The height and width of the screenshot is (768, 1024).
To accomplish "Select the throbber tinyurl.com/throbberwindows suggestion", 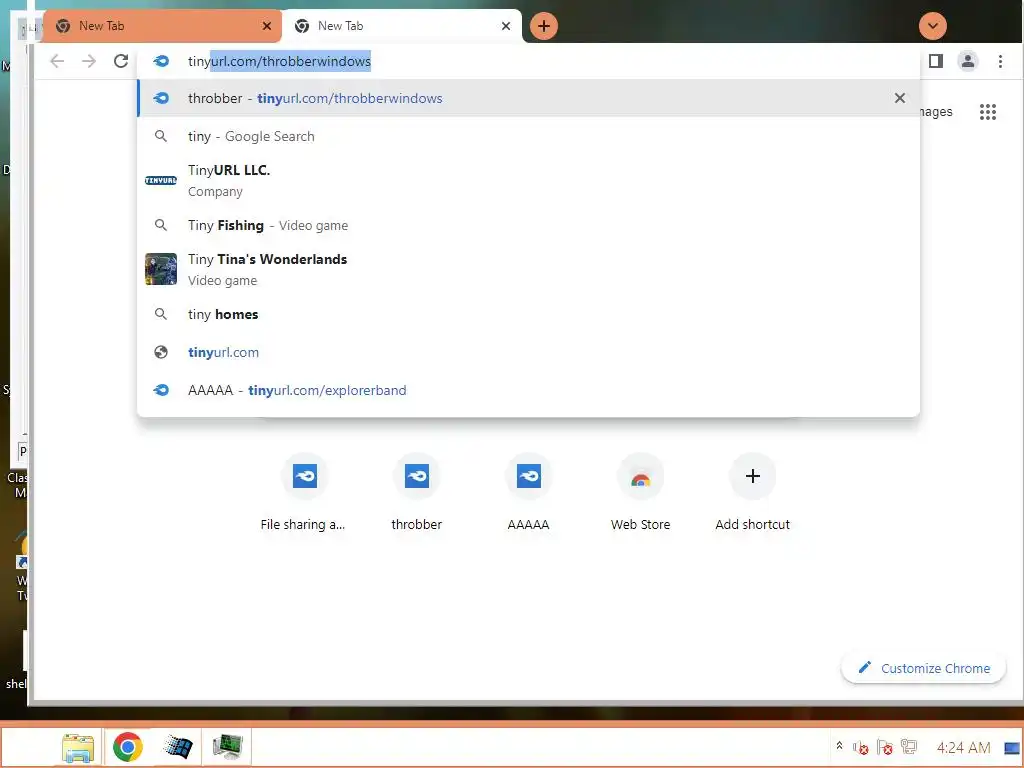I will [x=528, y=98].
